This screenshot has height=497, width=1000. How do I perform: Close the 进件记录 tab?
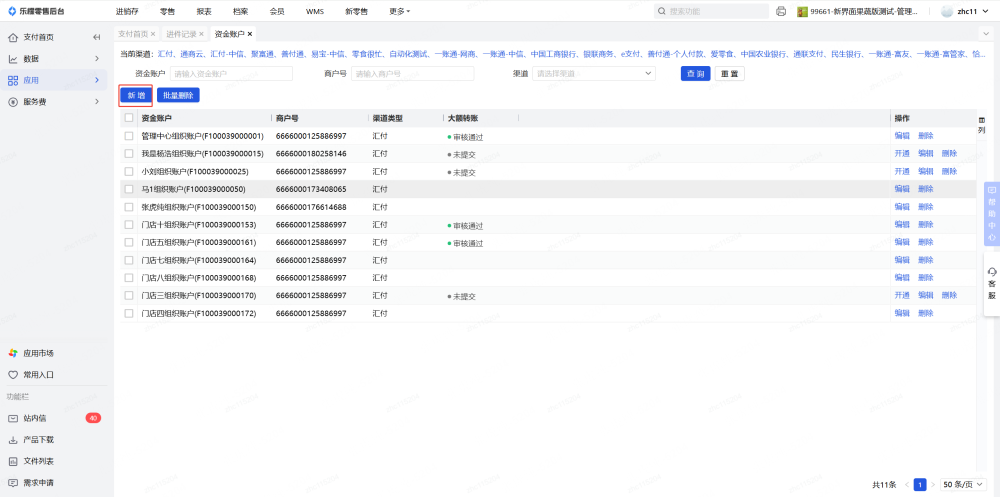(x=202, y=34)
